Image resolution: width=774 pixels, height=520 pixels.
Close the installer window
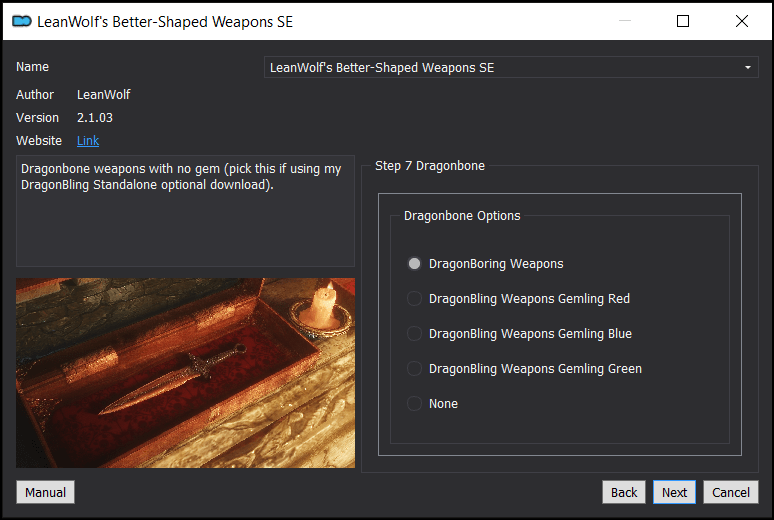tap(741, 21)
